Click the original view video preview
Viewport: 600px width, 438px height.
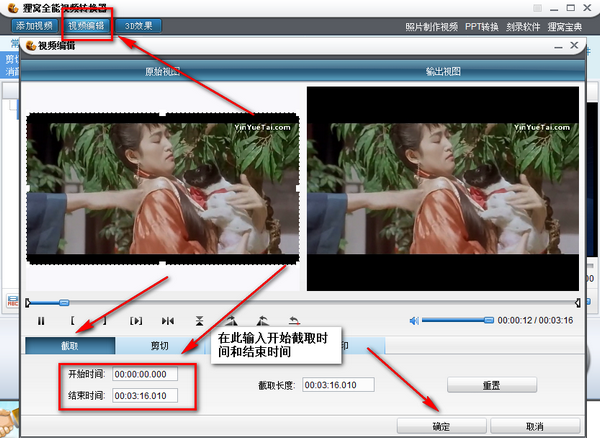click(x=163, y=188)
